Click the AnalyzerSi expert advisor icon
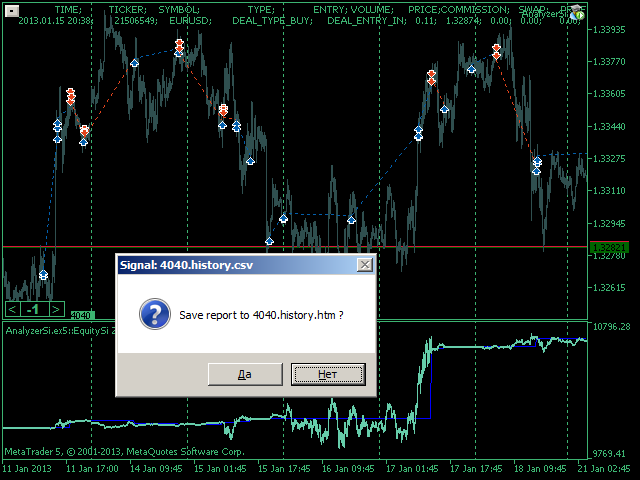This screenshot has width=640, height=480. [577, 12]
